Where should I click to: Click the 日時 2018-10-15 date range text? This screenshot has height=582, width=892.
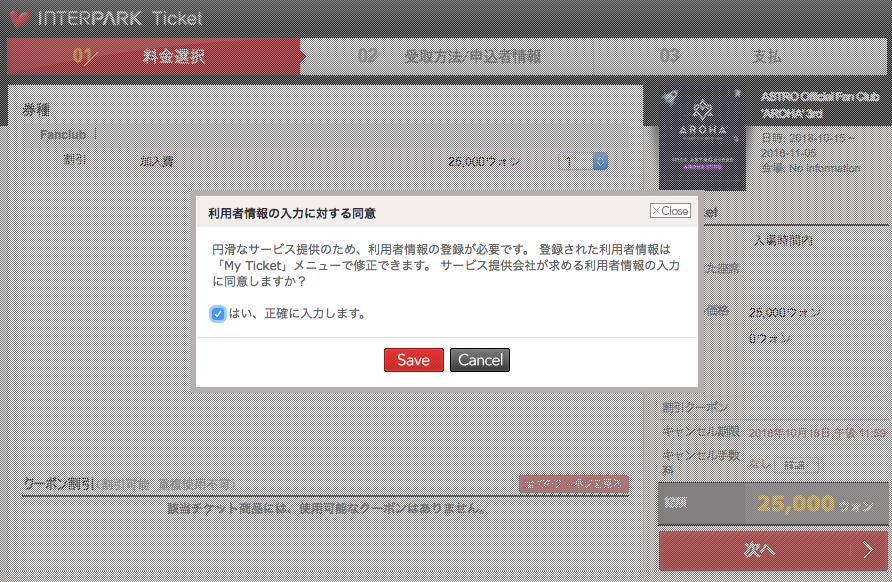tap(808, 146)
